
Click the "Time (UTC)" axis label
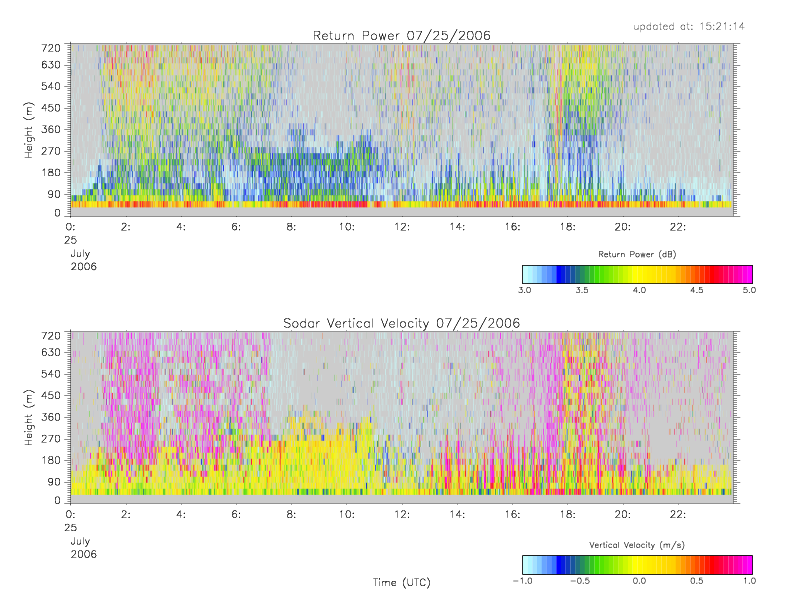402,582
